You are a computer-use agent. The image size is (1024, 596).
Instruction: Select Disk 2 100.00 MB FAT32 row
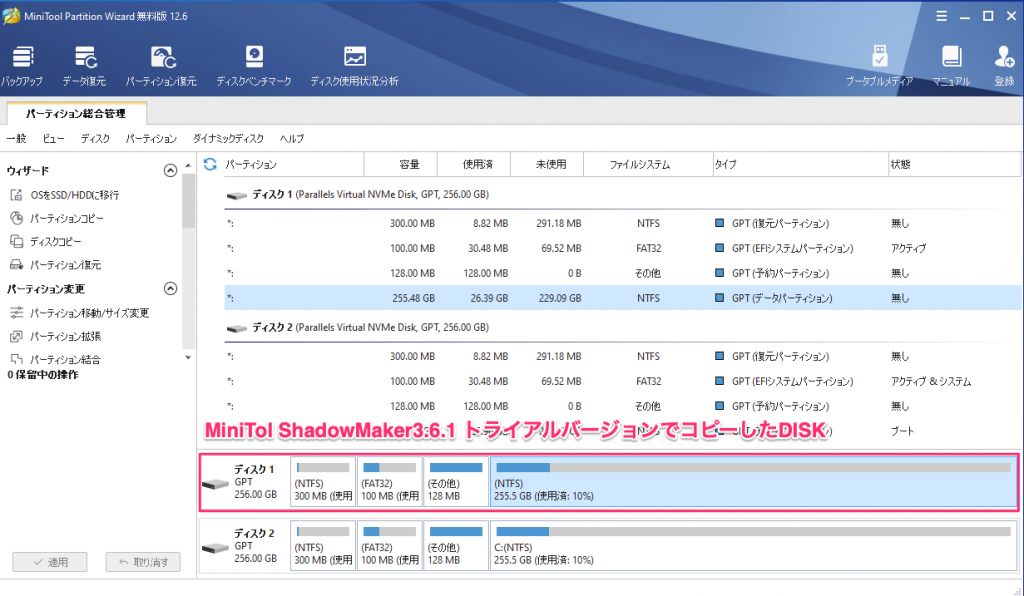click(x=622, y=381)
